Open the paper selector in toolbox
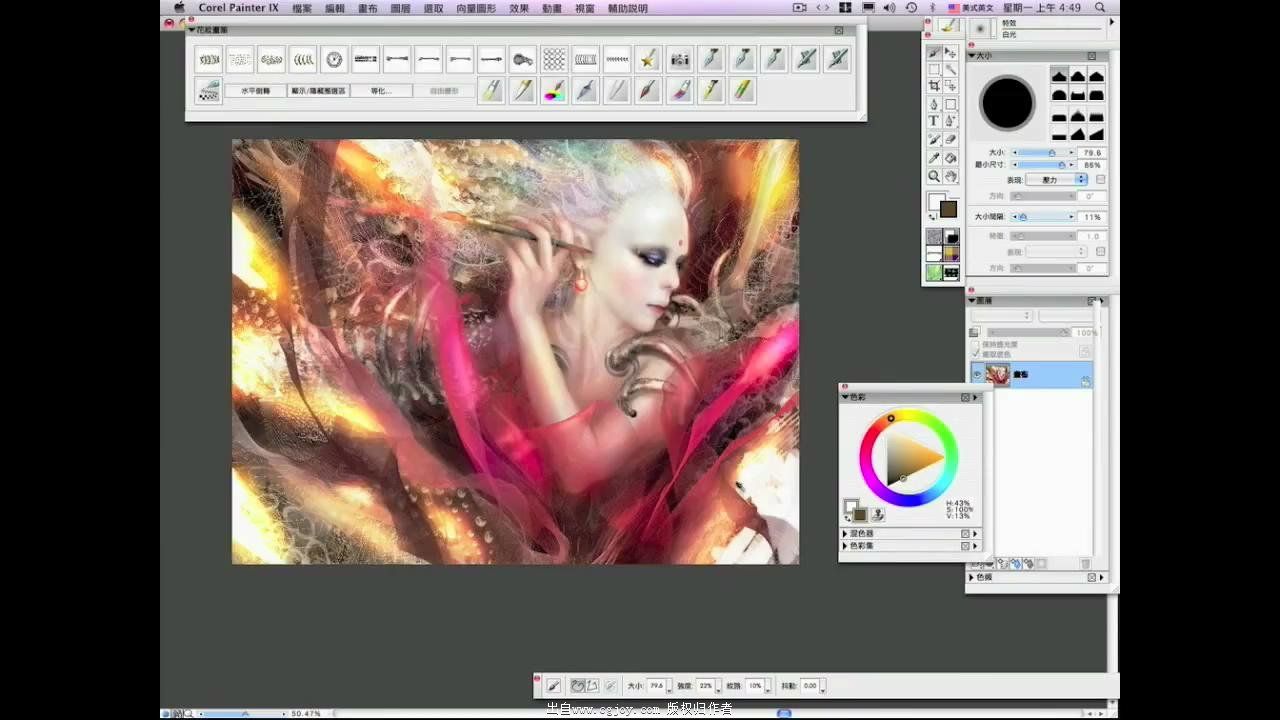The height and width of the screenshot is (720, 1280). (x=933, y=237)
